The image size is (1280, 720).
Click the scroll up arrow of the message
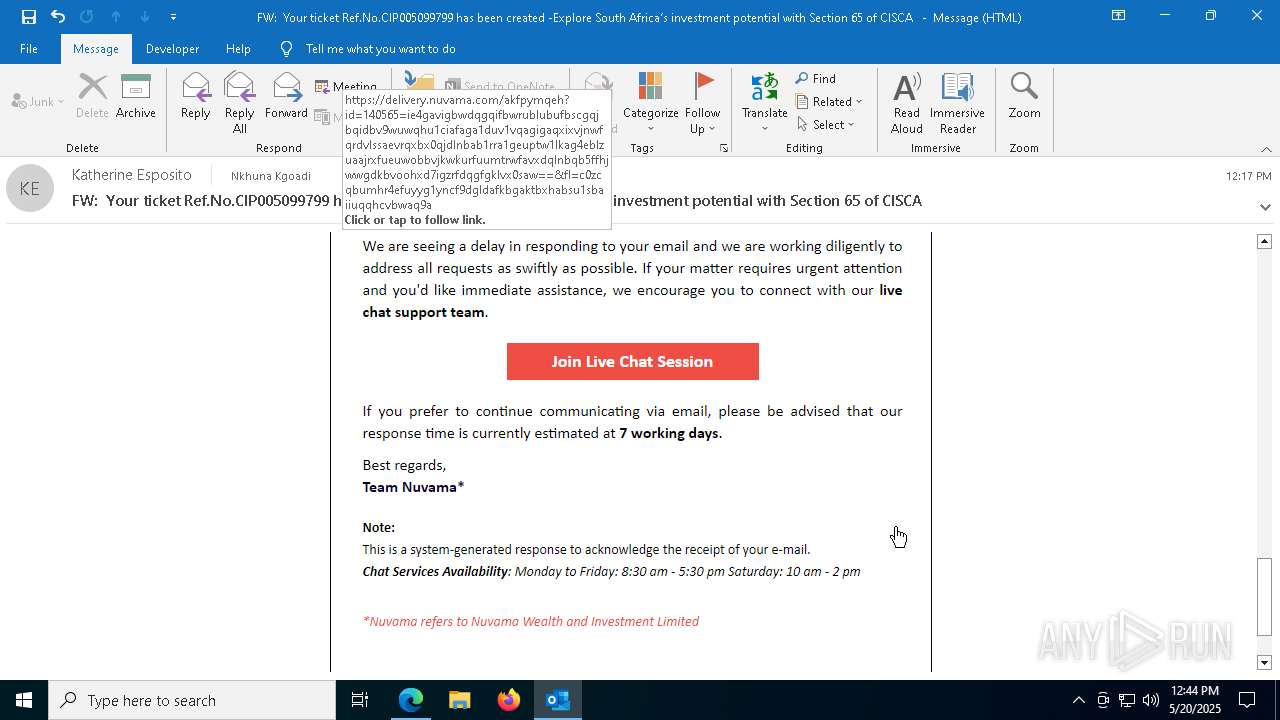click(1264, 241)
